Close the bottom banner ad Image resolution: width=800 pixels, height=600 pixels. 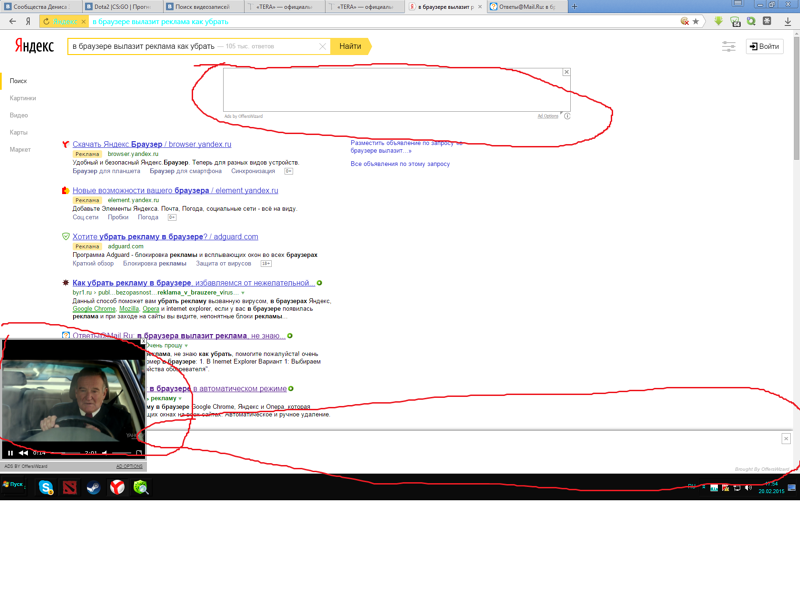(x=786, y=439)
